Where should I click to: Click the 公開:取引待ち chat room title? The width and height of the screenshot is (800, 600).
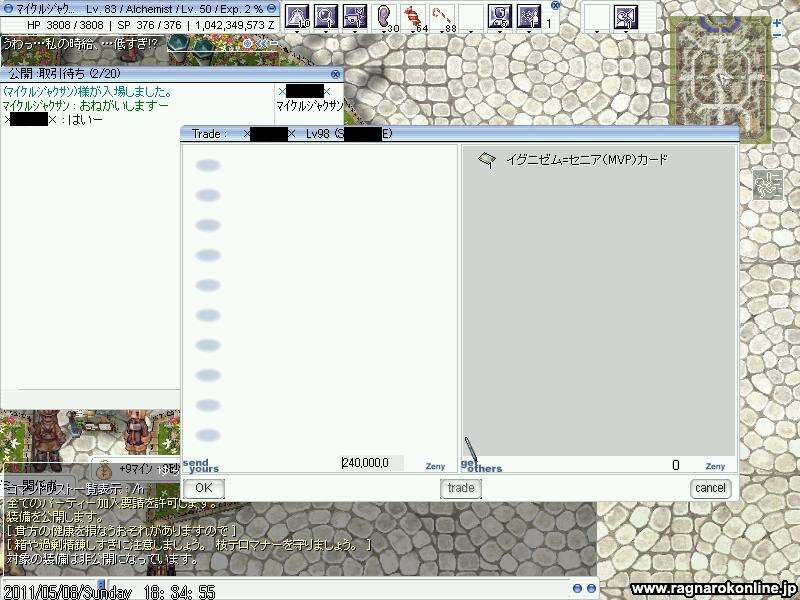click(x=65, y=74)
